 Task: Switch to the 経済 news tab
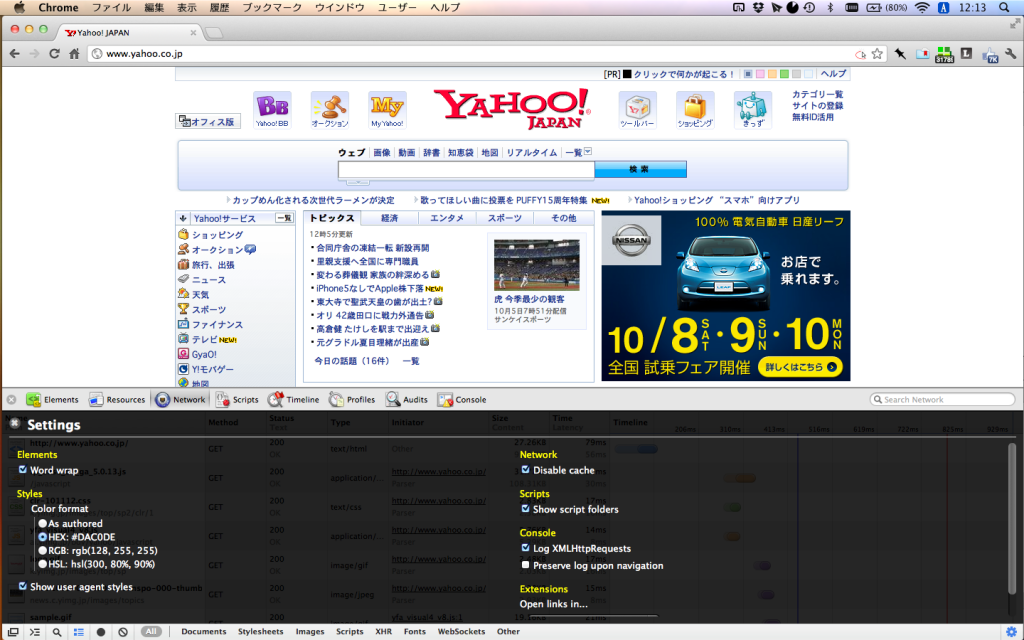tap(389, 218)
